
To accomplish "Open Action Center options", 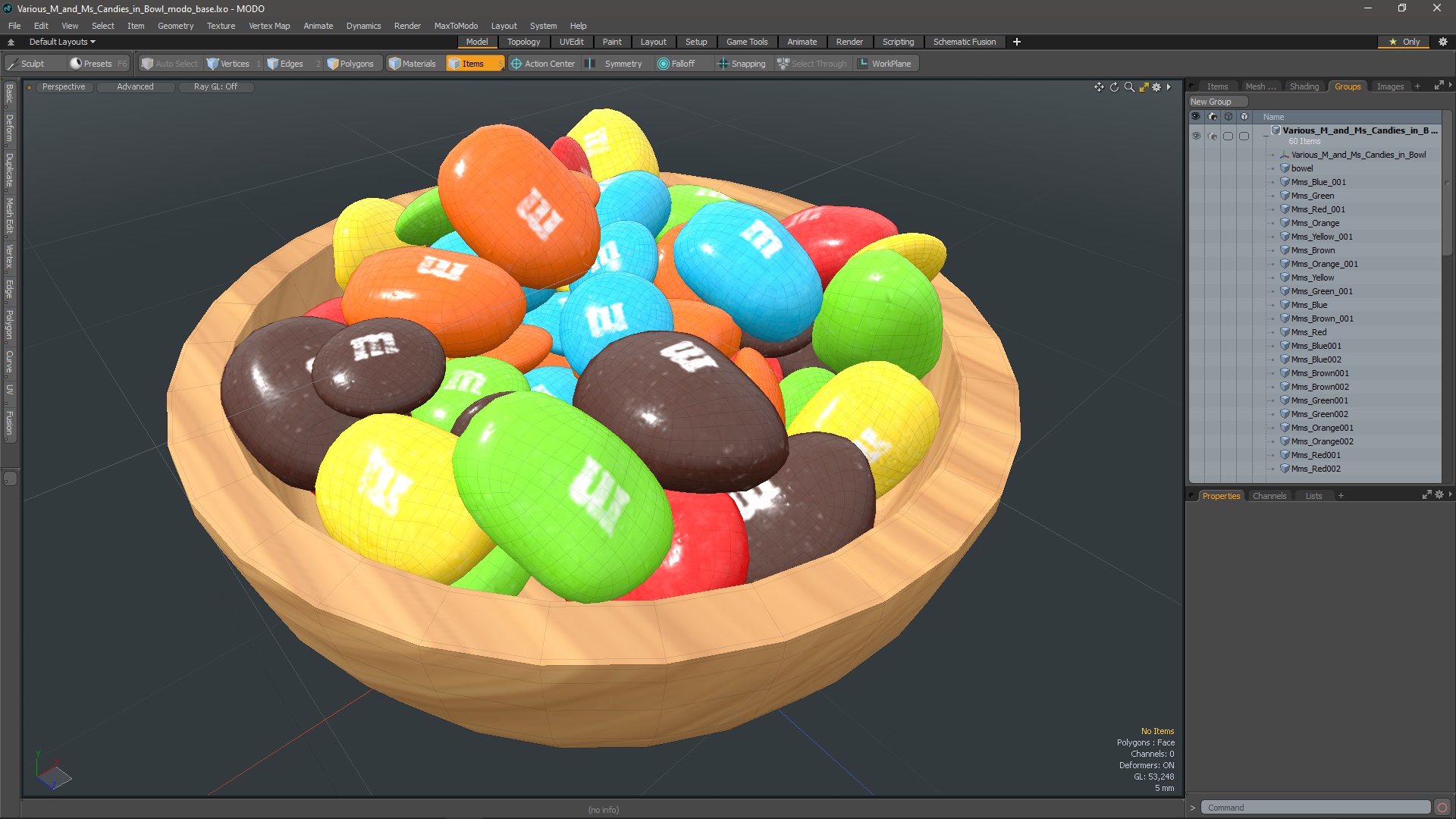I will [543, 64].
